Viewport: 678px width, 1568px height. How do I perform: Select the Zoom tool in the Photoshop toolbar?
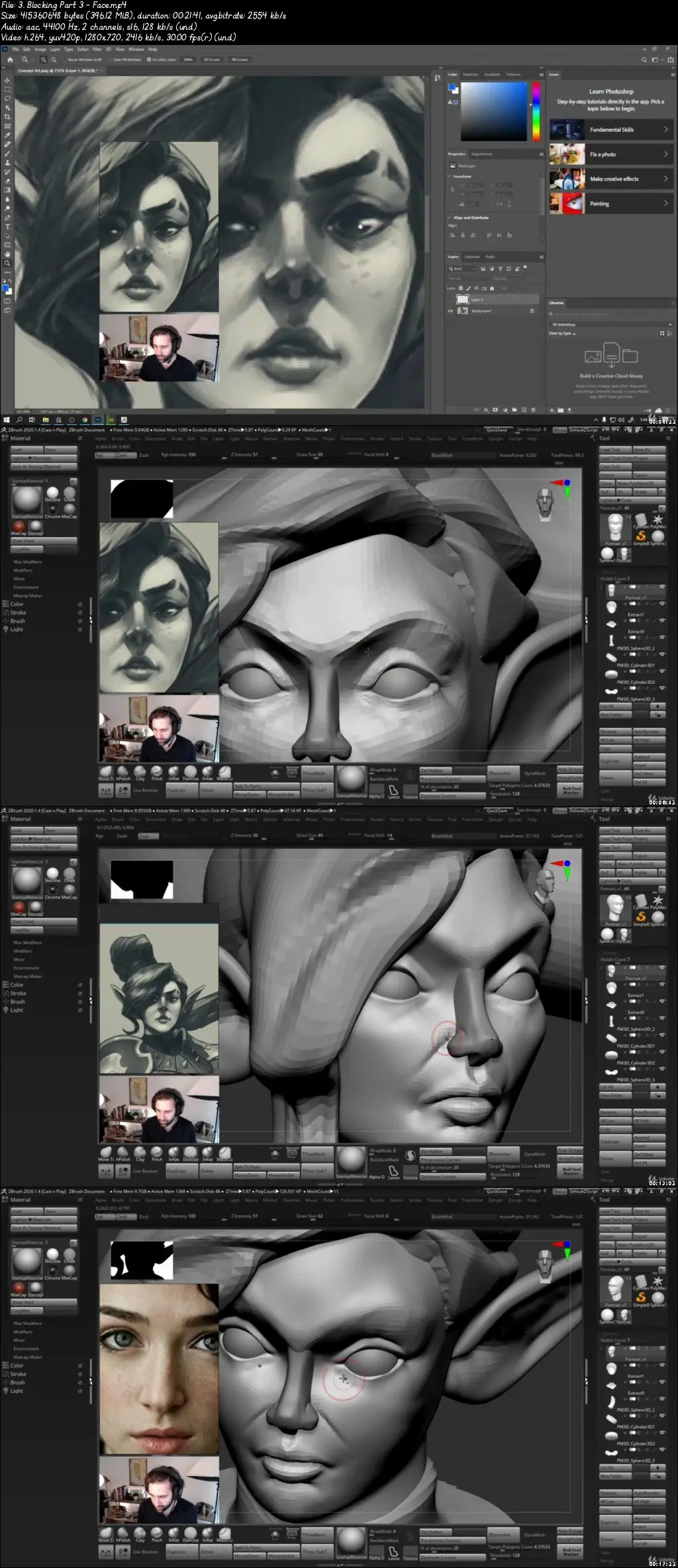(x=7, y=263)
